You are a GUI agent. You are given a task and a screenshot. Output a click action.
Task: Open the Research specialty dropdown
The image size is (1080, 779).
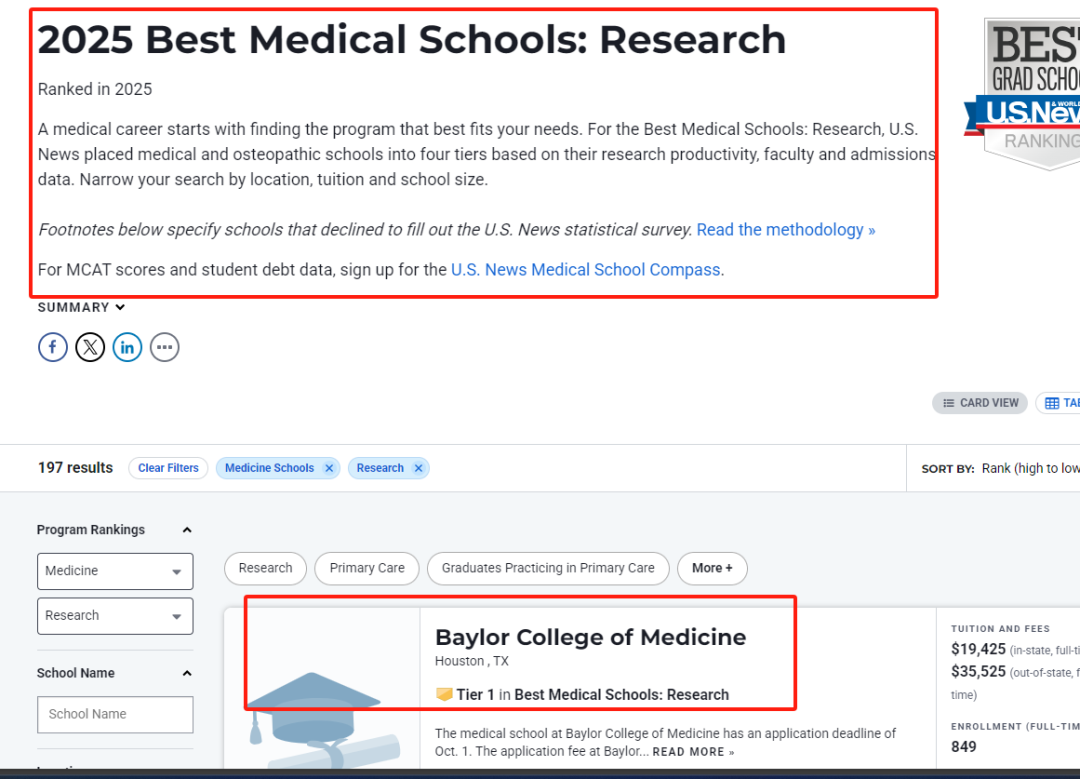115,616
